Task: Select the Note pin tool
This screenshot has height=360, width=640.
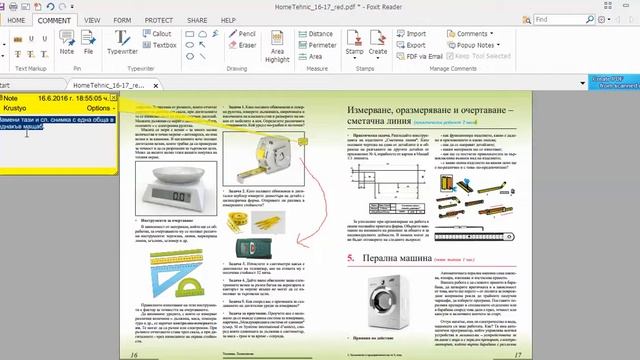Action: click(67, 42)
